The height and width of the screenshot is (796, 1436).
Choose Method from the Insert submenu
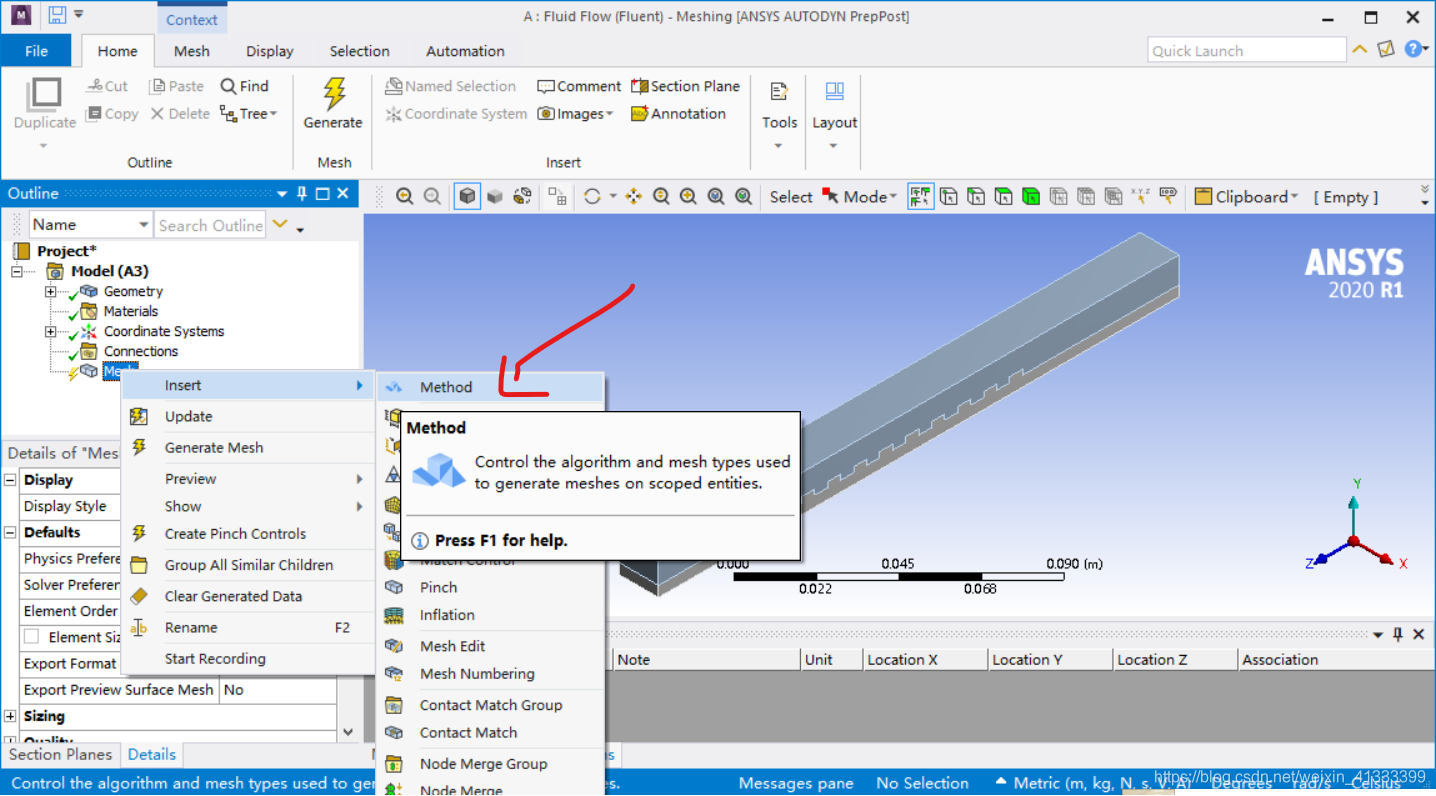(x=491, y=387)
